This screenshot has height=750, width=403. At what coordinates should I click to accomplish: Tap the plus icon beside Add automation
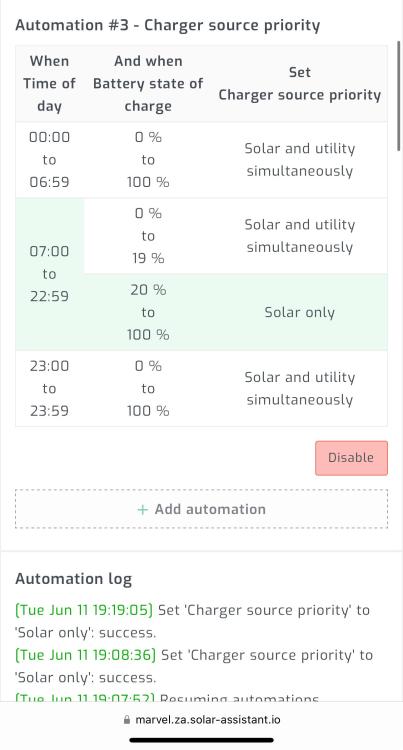click(142, 510)
